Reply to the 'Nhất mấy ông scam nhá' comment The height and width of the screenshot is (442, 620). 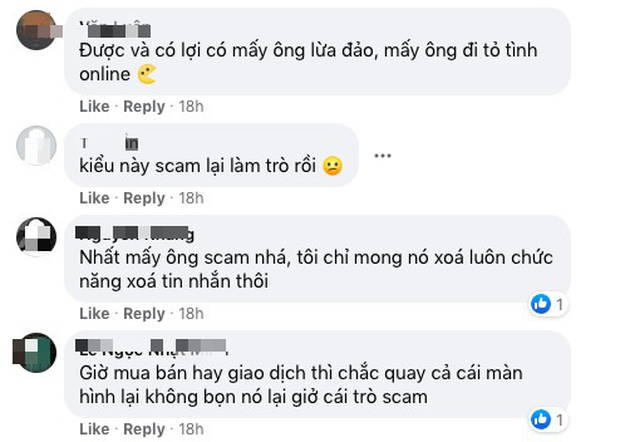[144, 314]
